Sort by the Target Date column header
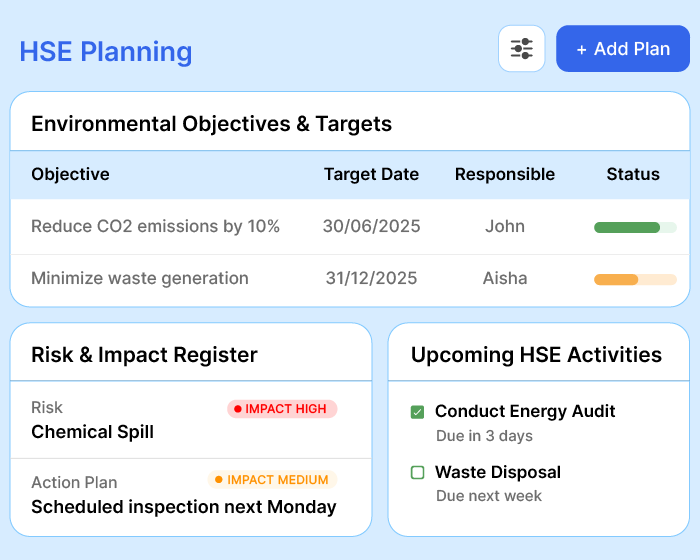This screenshot has height=560, width=700. [x=371, y=174]
